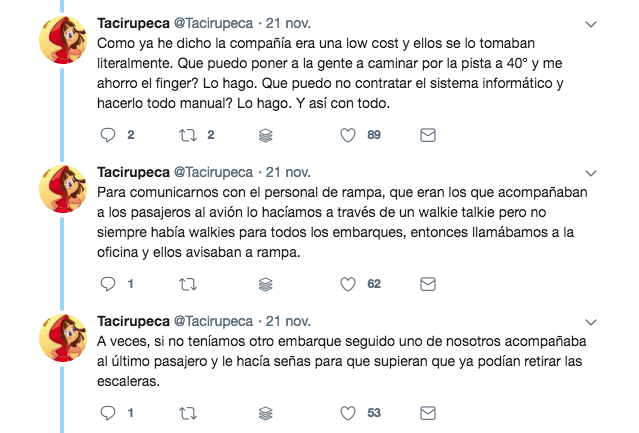
Task: Click Tacirupeca display name on third tweet
Action: point(133,321)
